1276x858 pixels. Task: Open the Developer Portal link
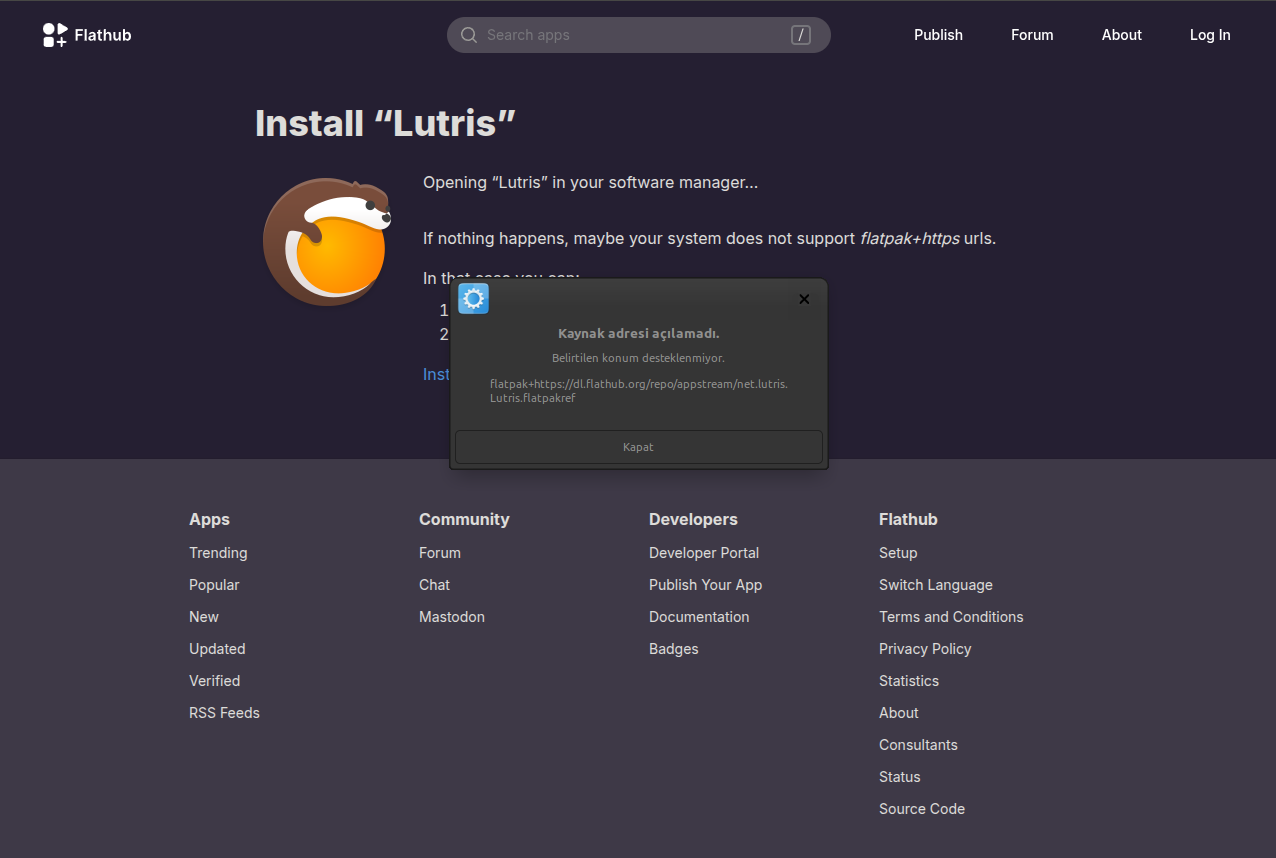pos(704,553)
